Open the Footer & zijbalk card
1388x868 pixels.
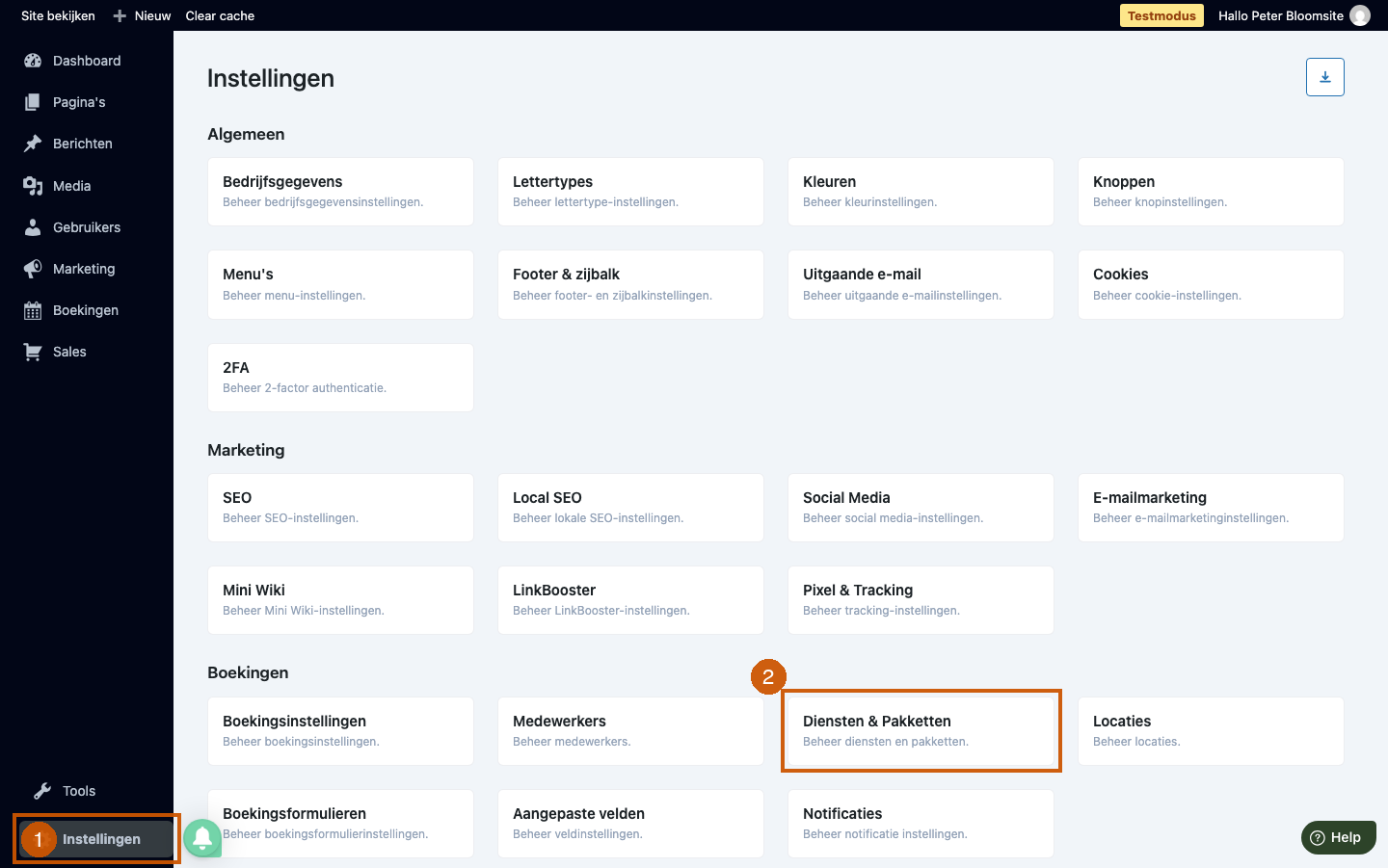coord(630,284)
